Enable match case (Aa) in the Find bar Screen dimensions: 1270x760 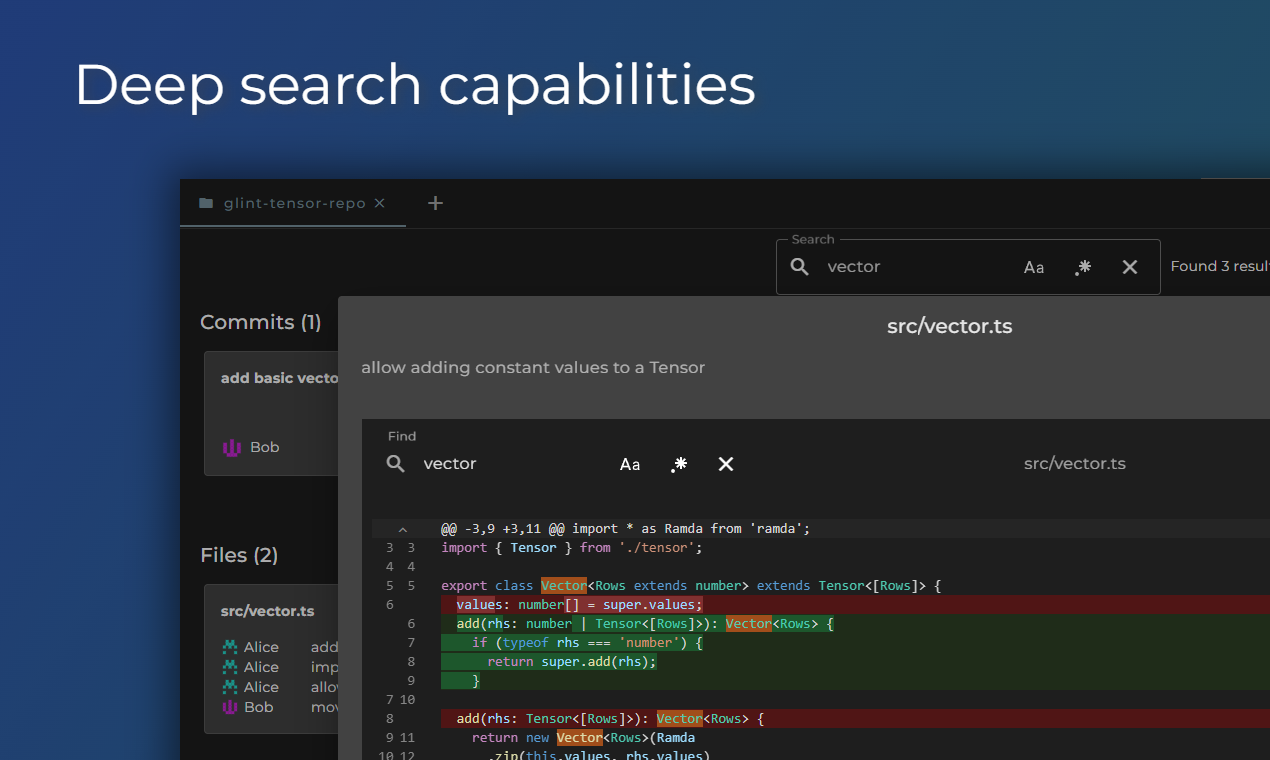pos(630,463)
